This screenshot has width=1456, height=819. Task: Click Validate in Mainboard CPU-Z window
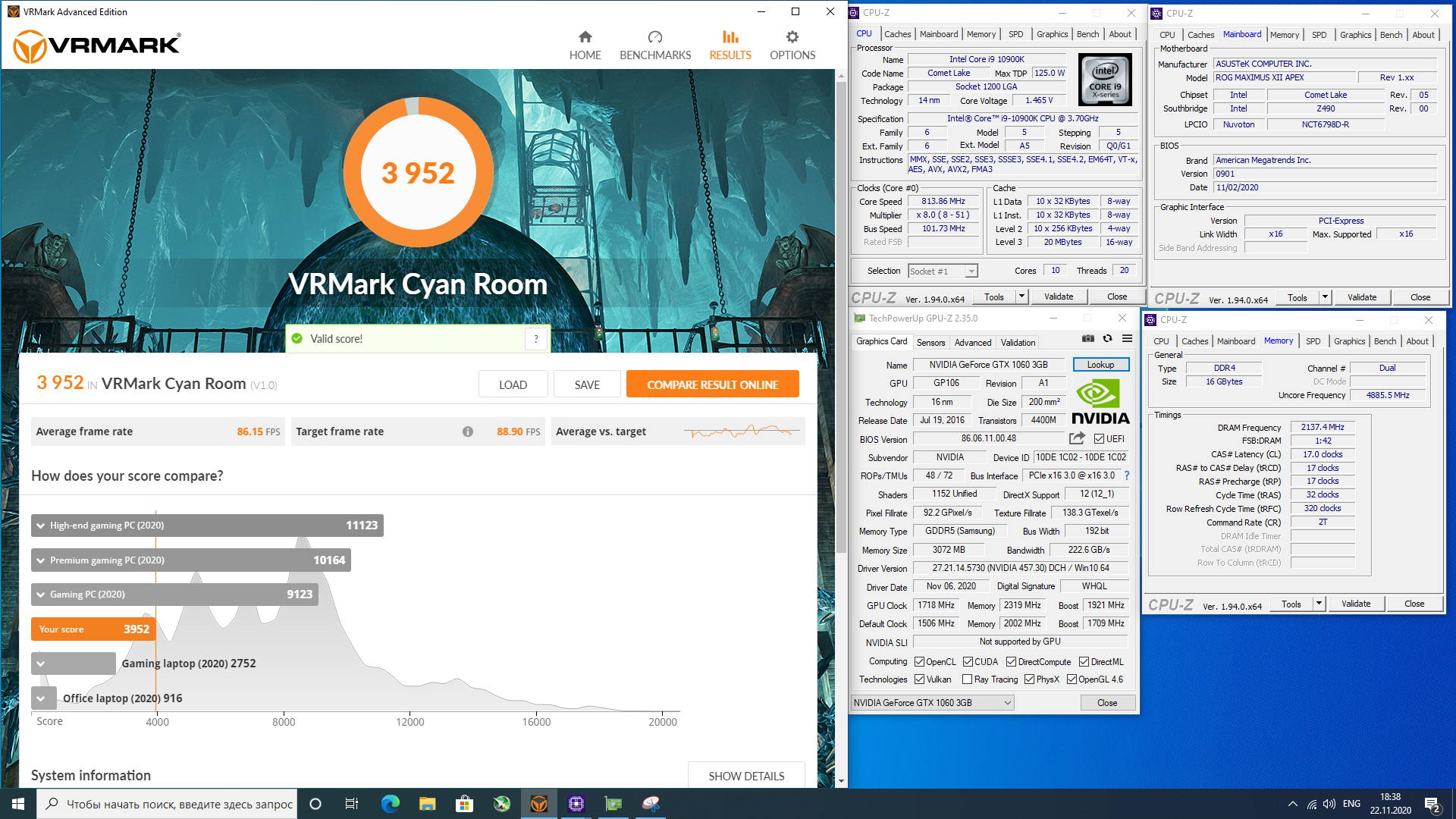pyautogui.click(x=1362, y=297)
